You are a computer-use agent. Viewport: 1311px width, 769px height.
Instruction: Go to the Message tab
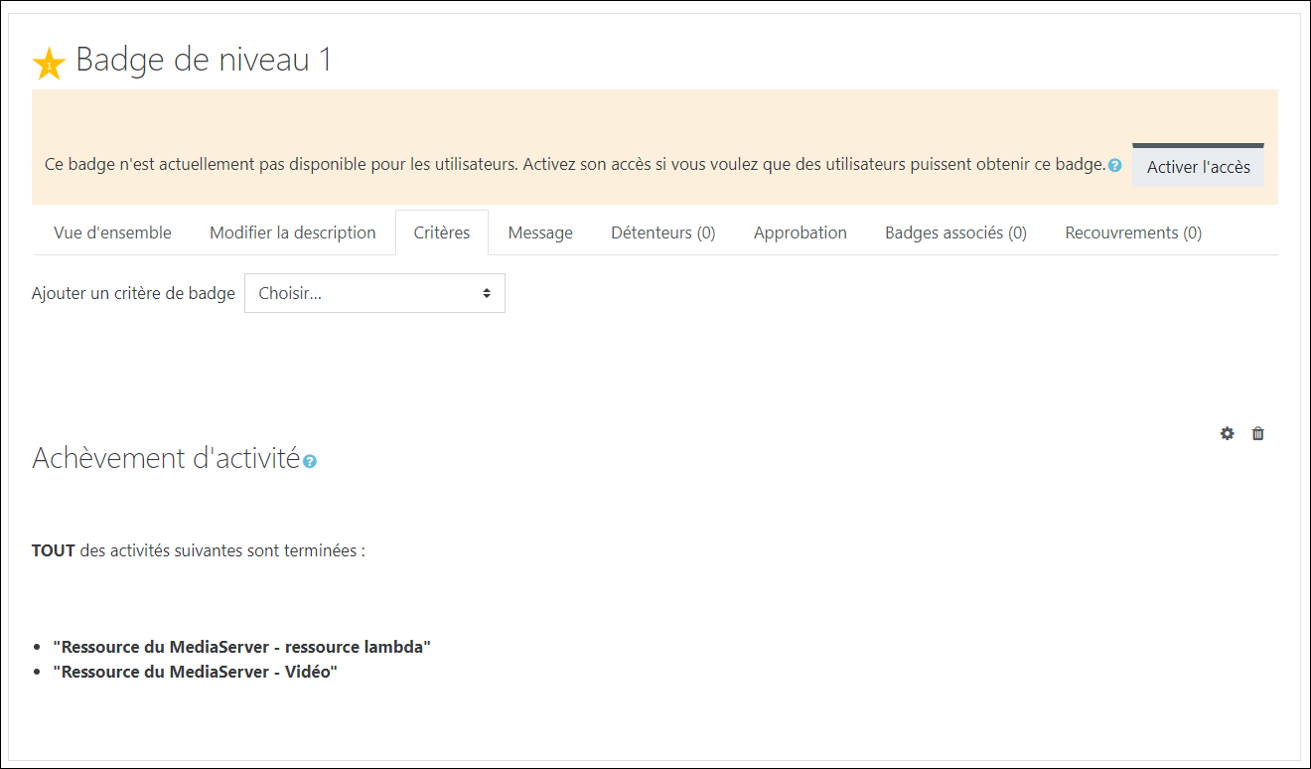pos(540,233)
